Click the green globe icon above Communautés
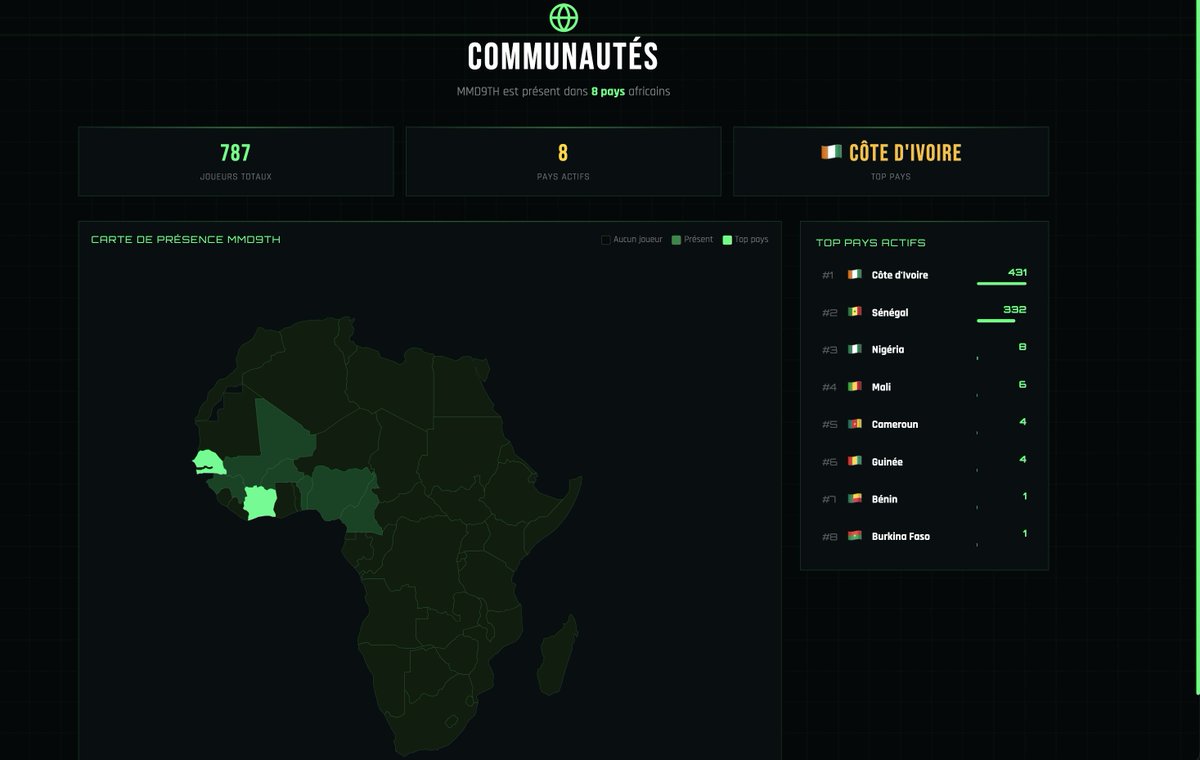The height and width of the screenshot is (760, 1200). (564, 17)
